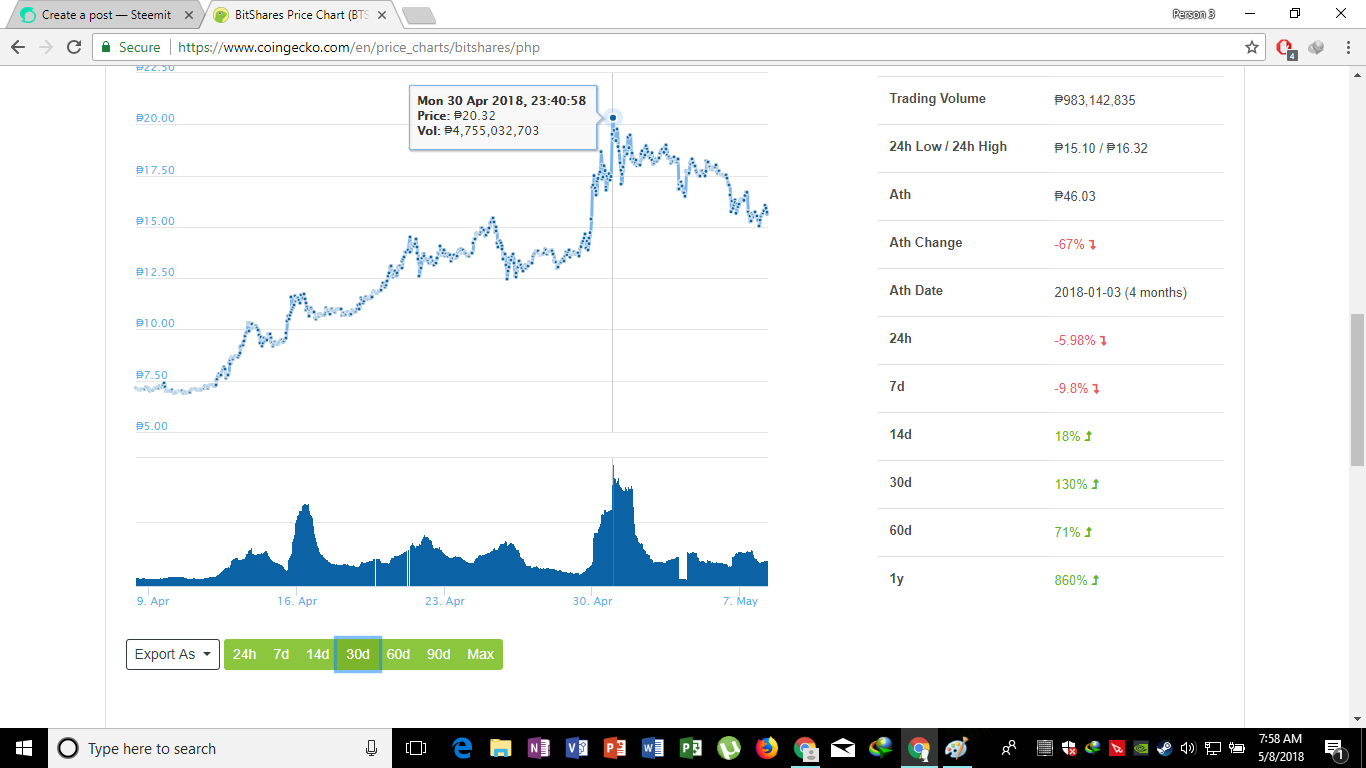Show the Max chart range
Viewport: 1366px width, 768px height.
pos(480,654)
